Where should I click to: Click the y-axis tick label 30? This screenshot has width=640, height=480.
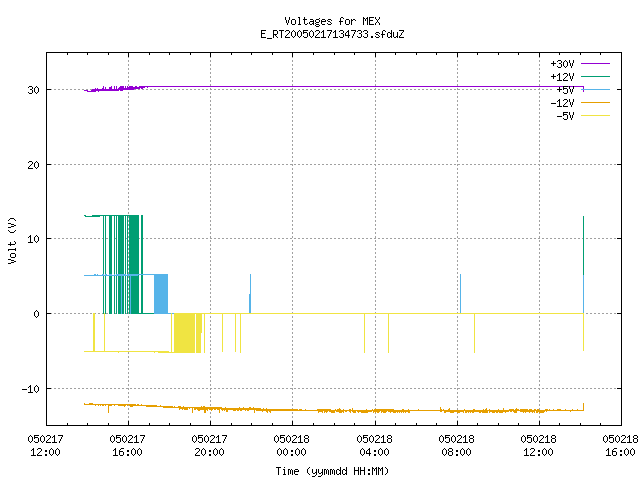33,90
